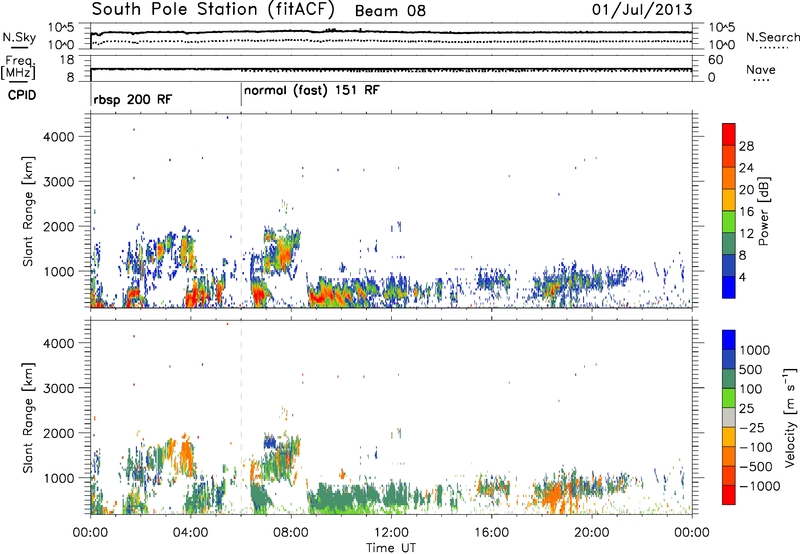Screen dimensions: 800x554
Task: Click the '16:00' time tick label
Action: (x=491, y=533)
